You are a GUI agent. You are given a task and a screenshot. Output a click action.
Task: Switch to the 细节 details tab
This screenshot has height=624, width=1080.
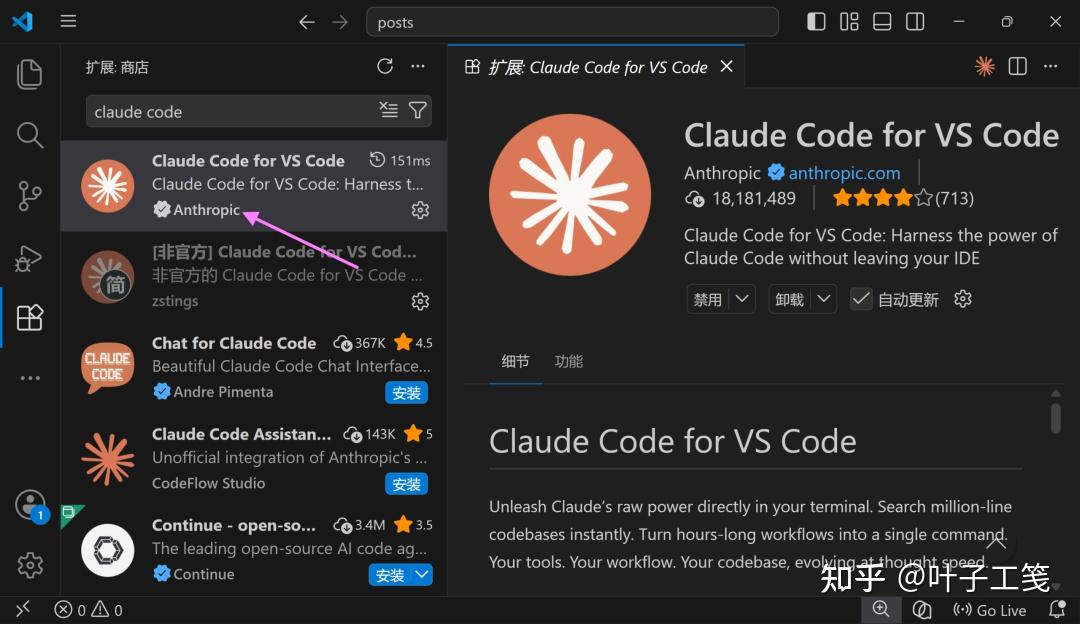[x=515, y=361]
